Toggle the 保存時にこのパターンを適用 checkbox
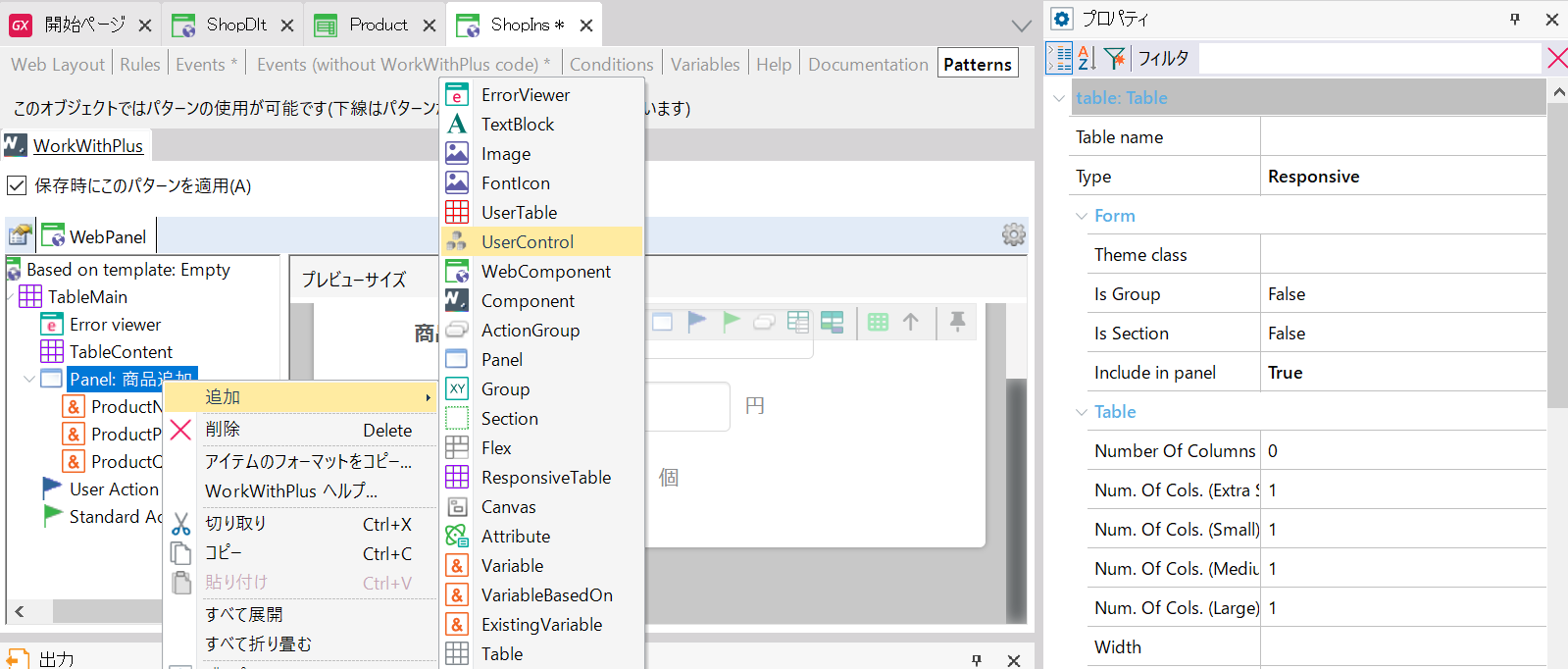 (17, 185)
